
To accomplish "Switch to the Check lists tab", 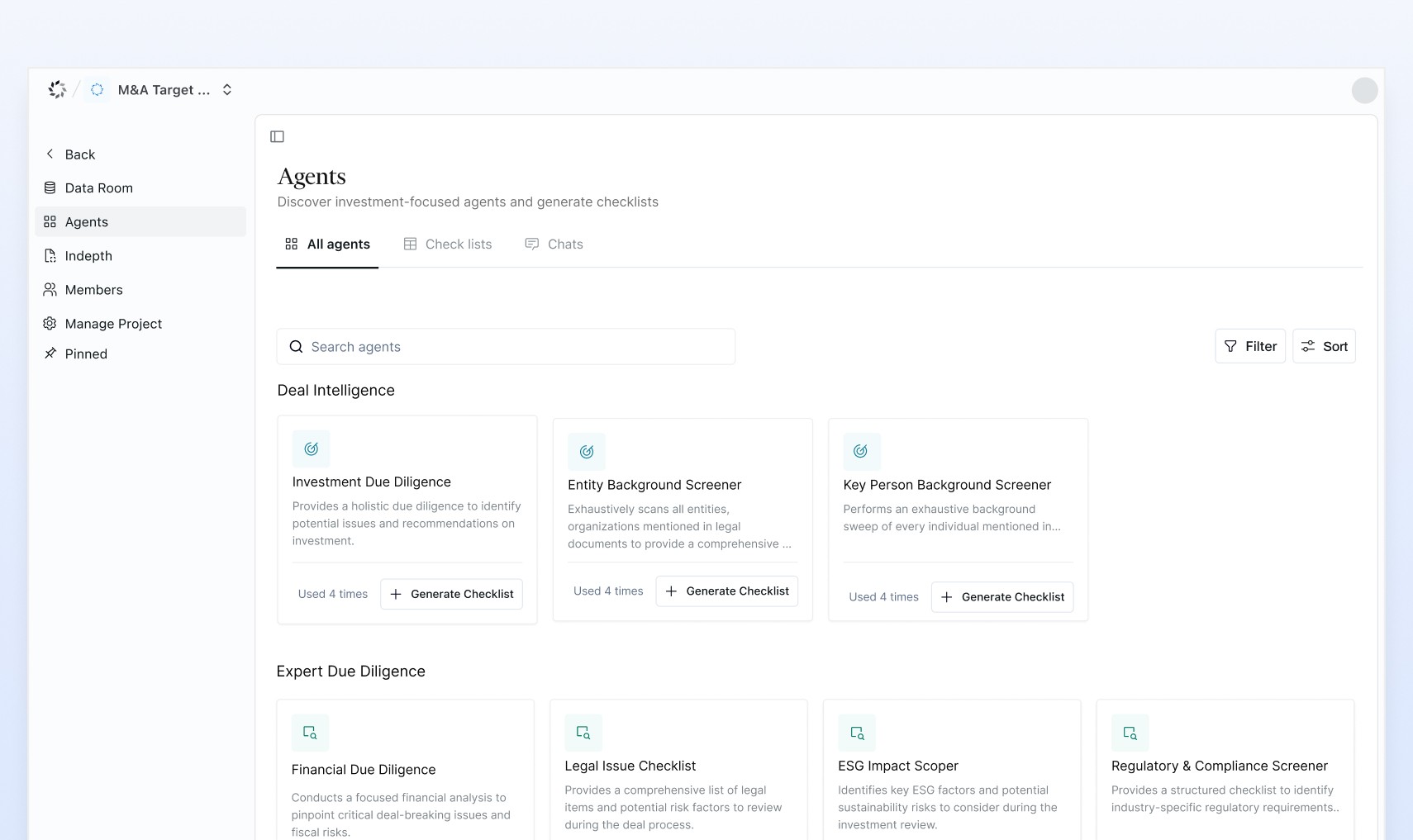I will pos(448,244).
